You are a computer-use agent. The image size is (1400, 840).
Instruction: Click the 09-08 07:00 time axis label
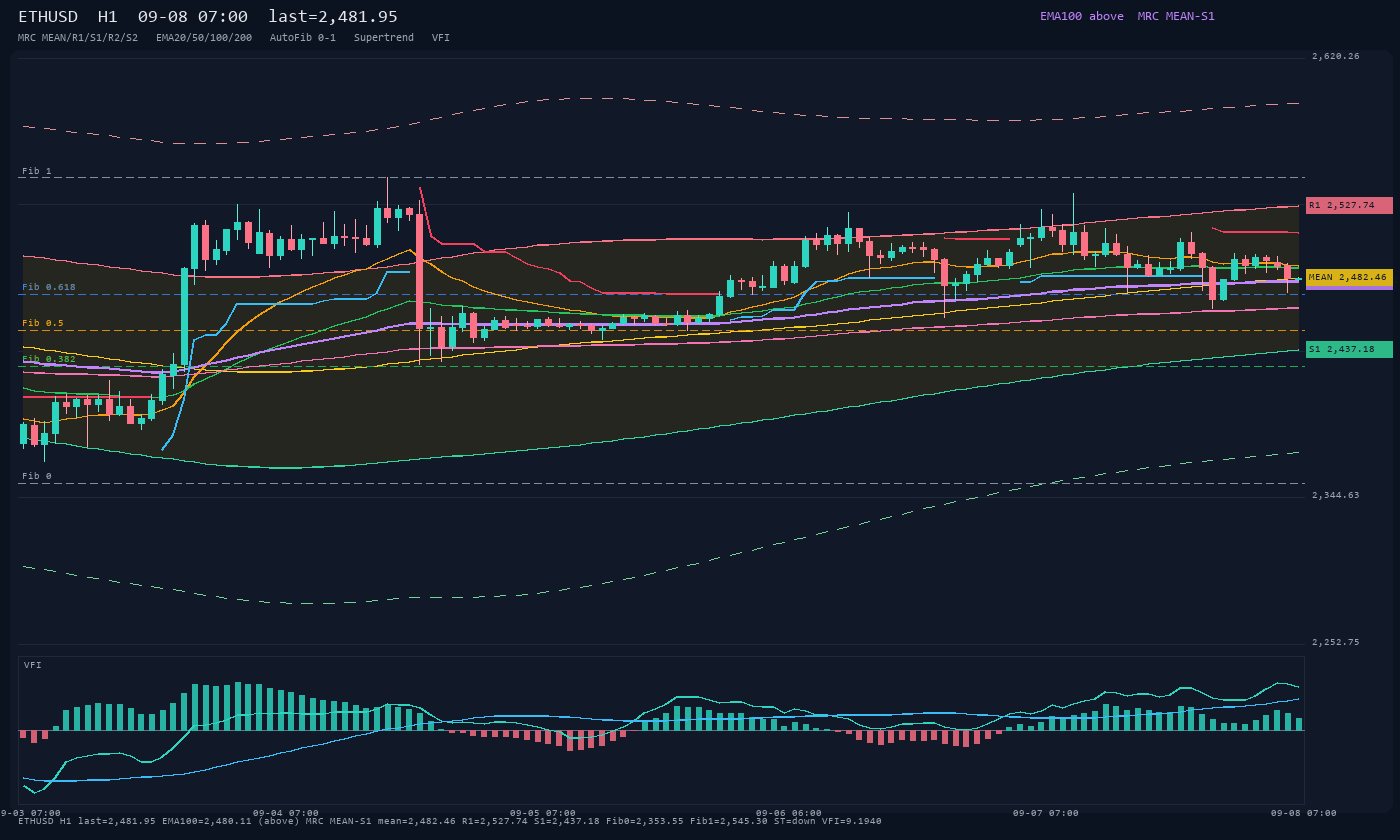point(1303,813)
